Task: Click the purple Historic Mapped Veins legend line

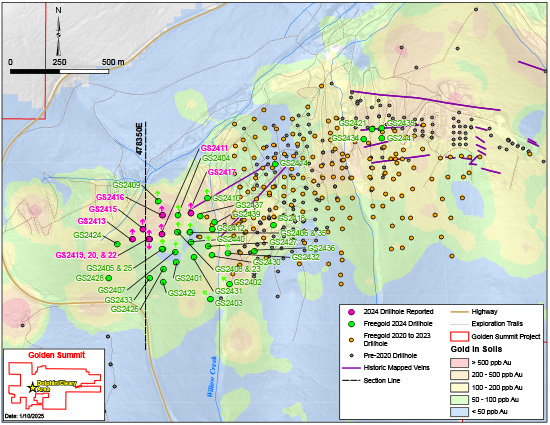Action: 351,368
